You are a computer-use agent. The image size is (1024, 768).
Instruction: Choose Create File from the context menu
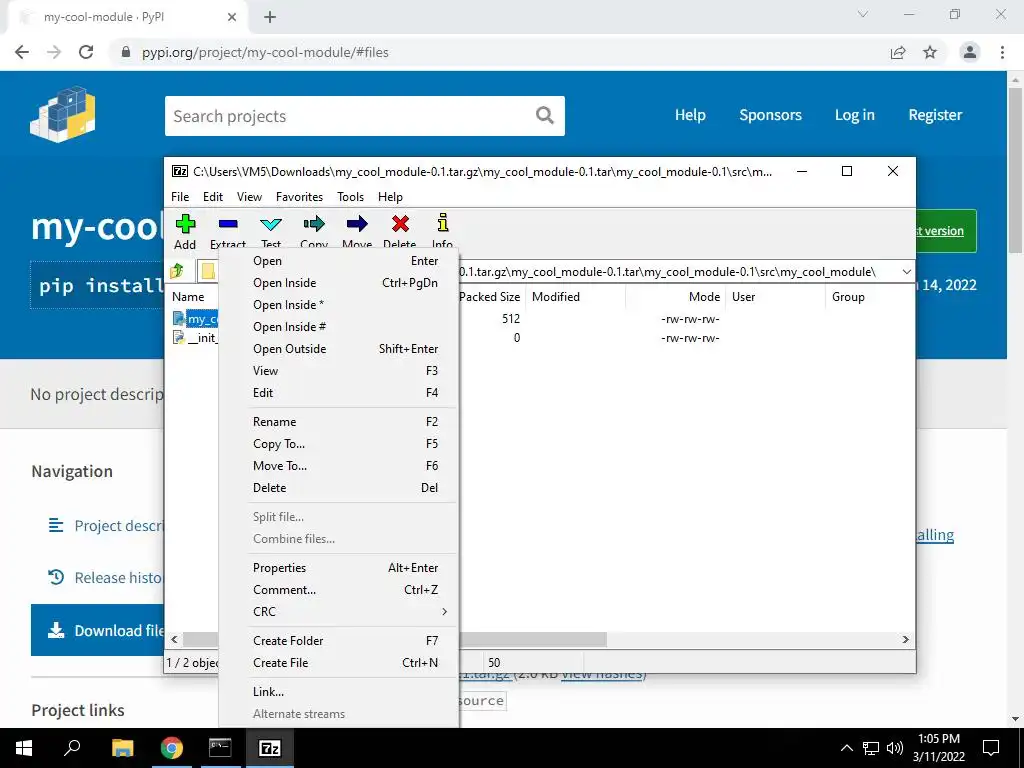click(339, 663)
